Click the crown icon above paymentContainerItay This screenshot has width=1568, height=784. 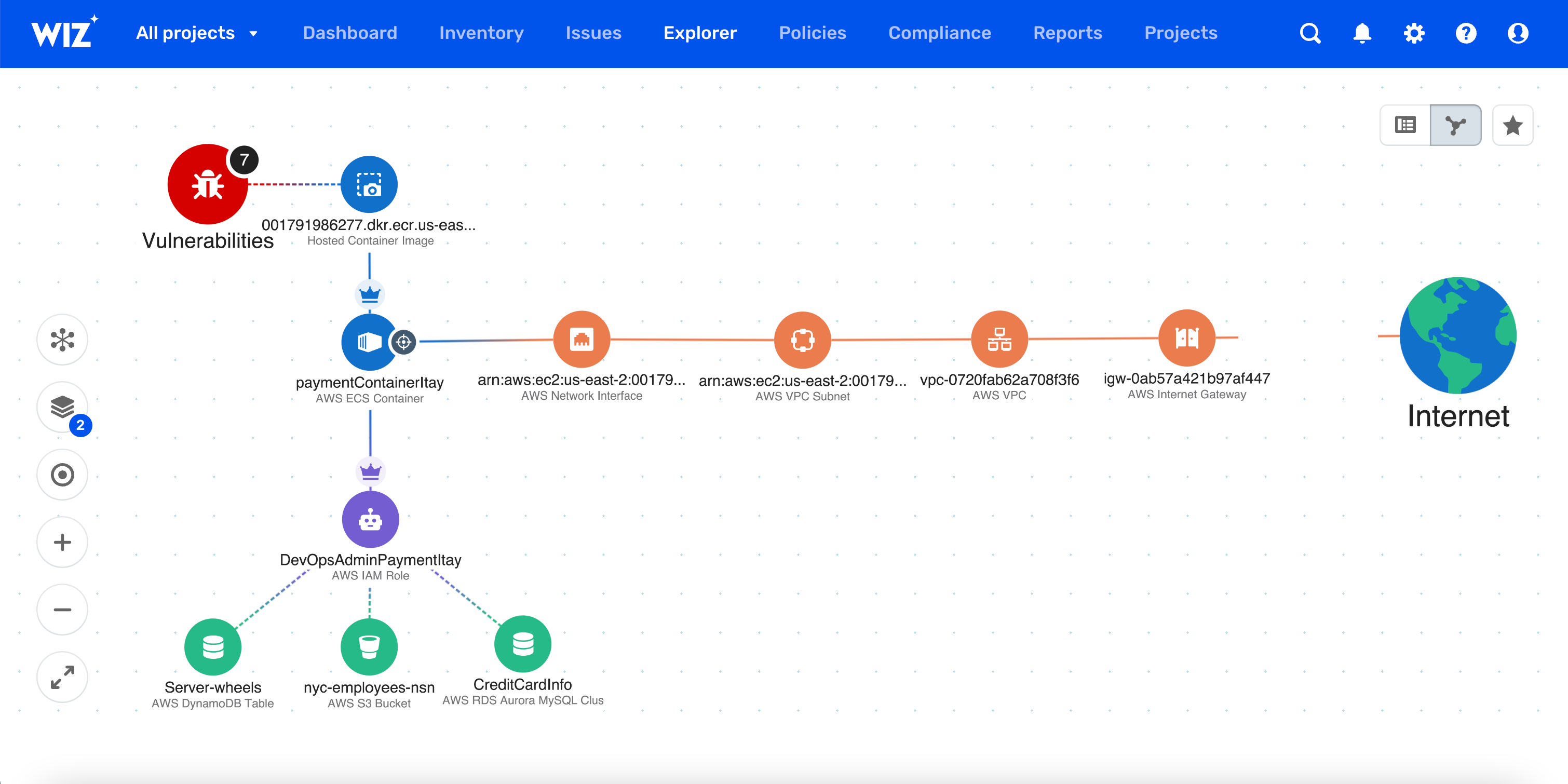370,294
